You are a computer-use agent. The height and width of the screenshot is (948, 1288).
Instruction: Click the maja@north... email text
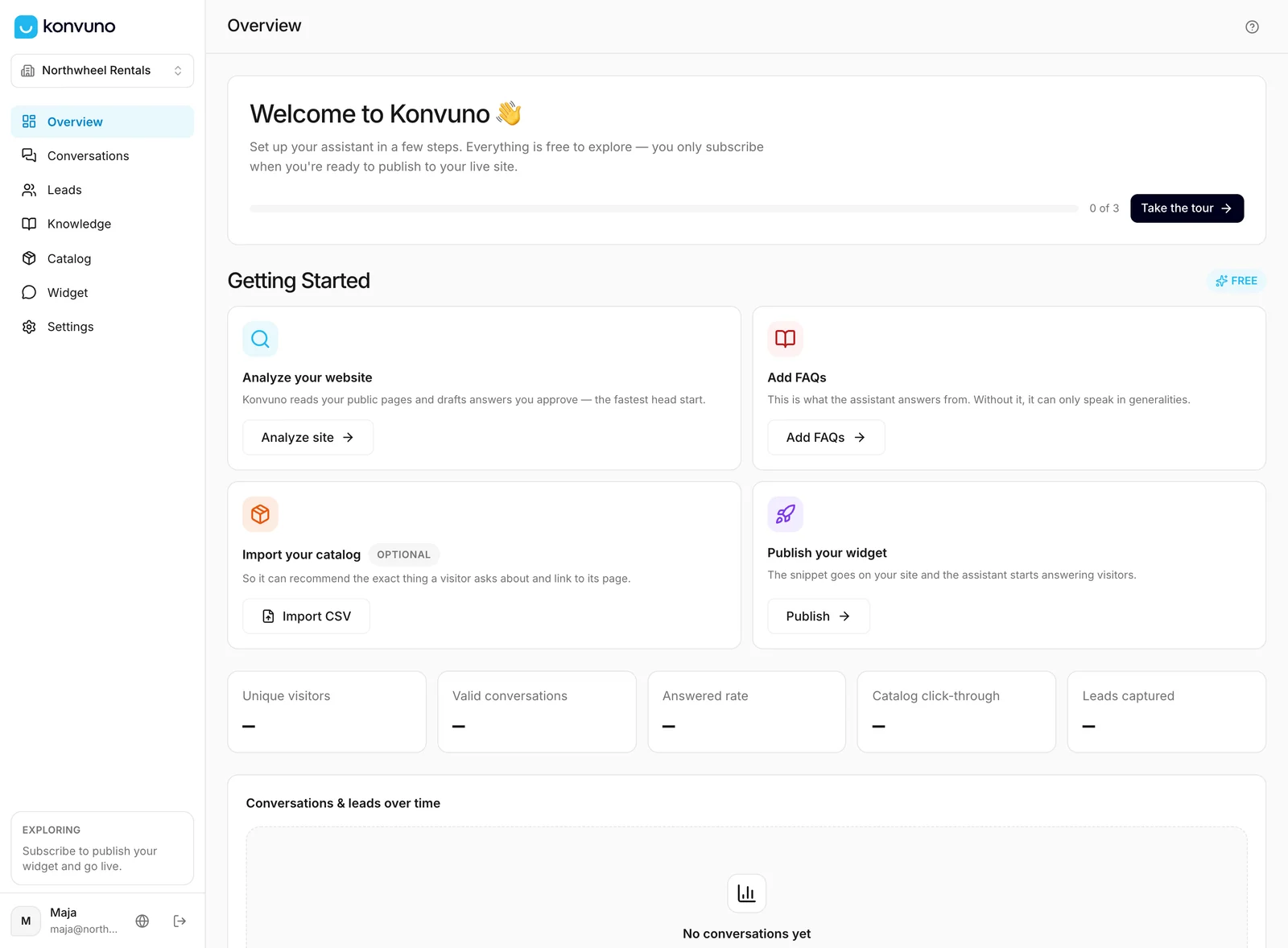84,929
